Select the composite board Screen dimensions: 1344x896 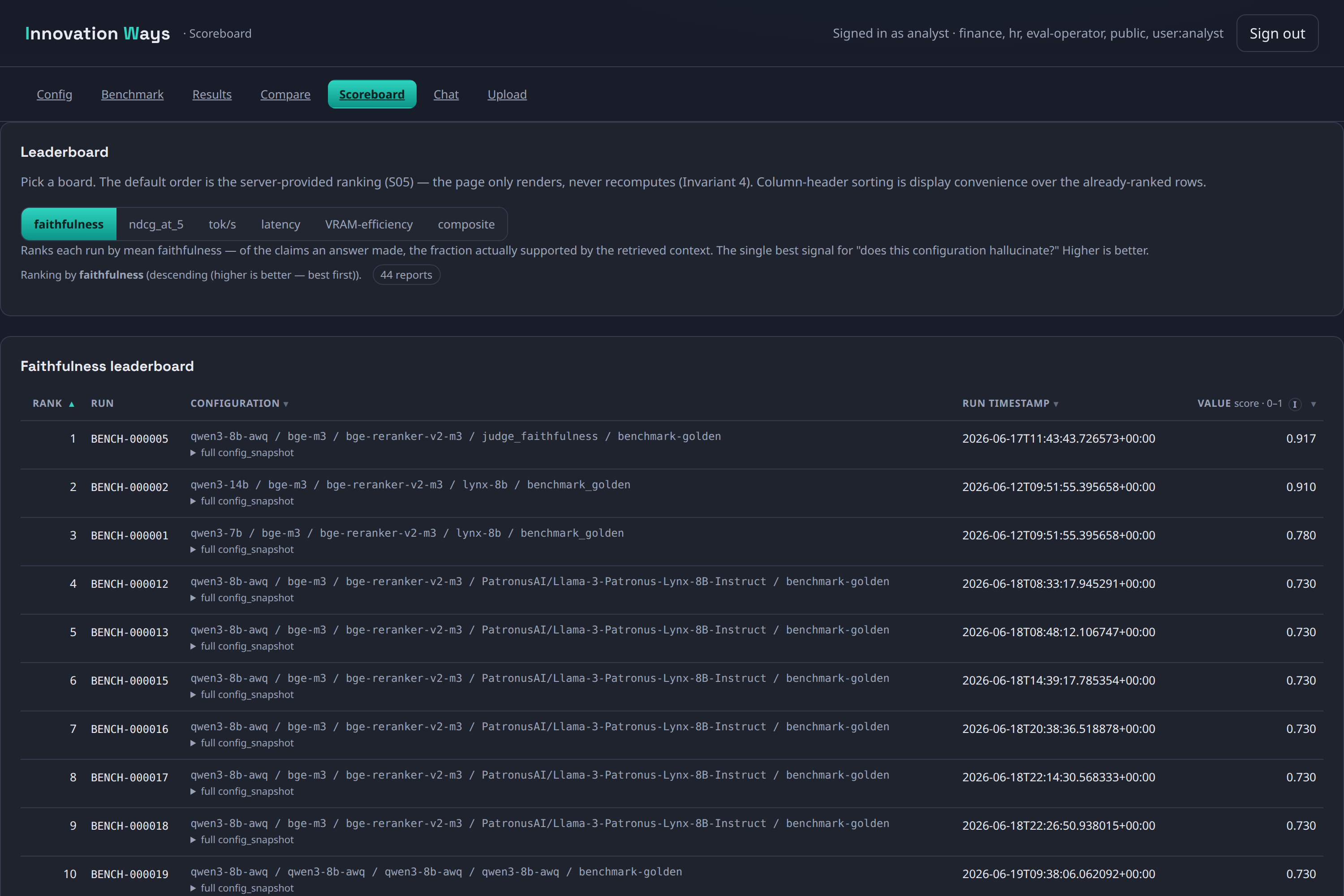point(466,224)
